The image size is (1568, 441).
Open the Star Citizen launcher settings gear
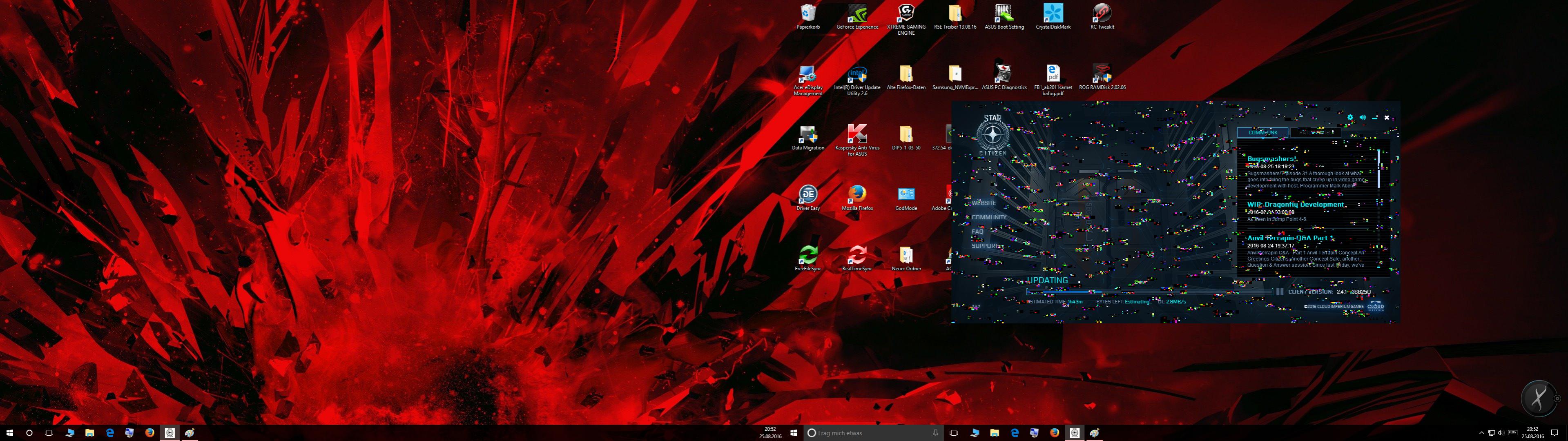pyautogui.click(x=1350, y=118)
